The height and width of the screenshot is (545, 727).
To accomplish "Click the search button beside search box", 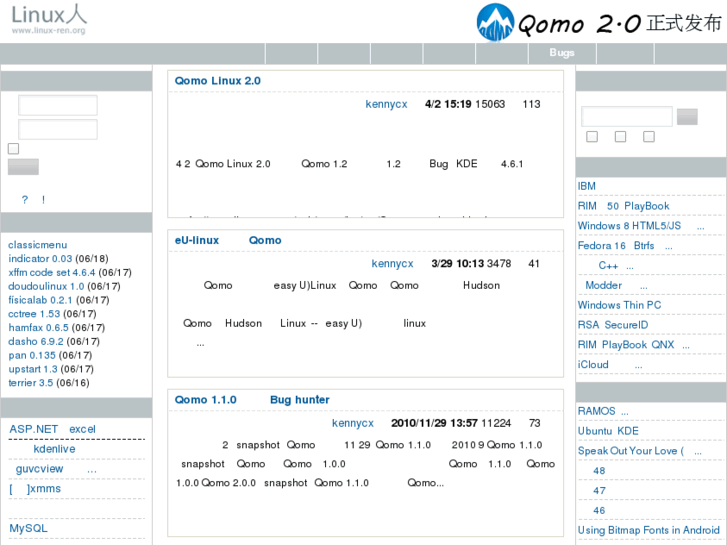I will click(x=687, y=117).
